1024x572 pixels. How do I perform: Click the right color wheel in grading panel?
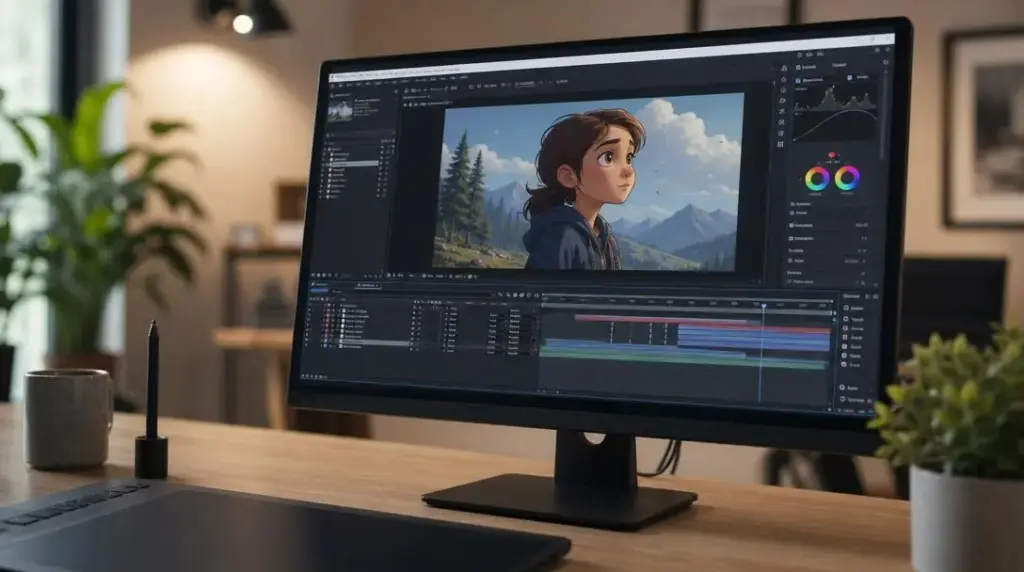click(x=847, y=177)
